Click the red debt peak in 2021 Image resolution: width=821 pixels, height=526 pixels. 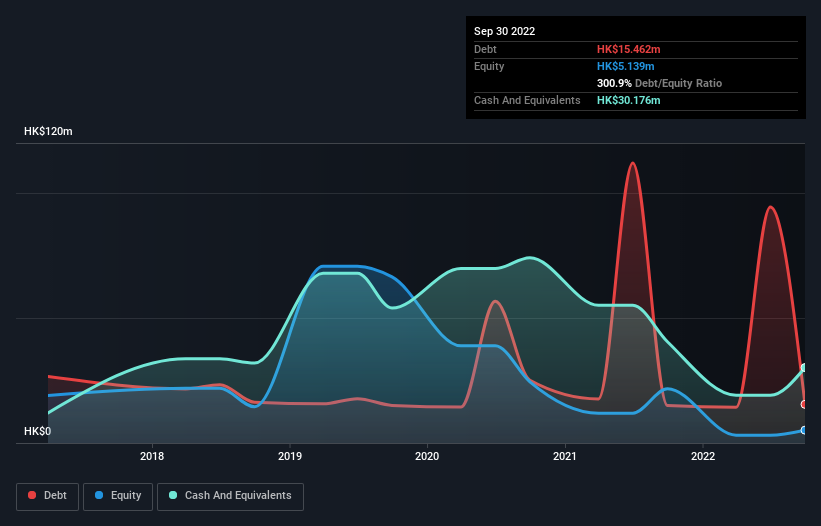(x=633, y=163)
